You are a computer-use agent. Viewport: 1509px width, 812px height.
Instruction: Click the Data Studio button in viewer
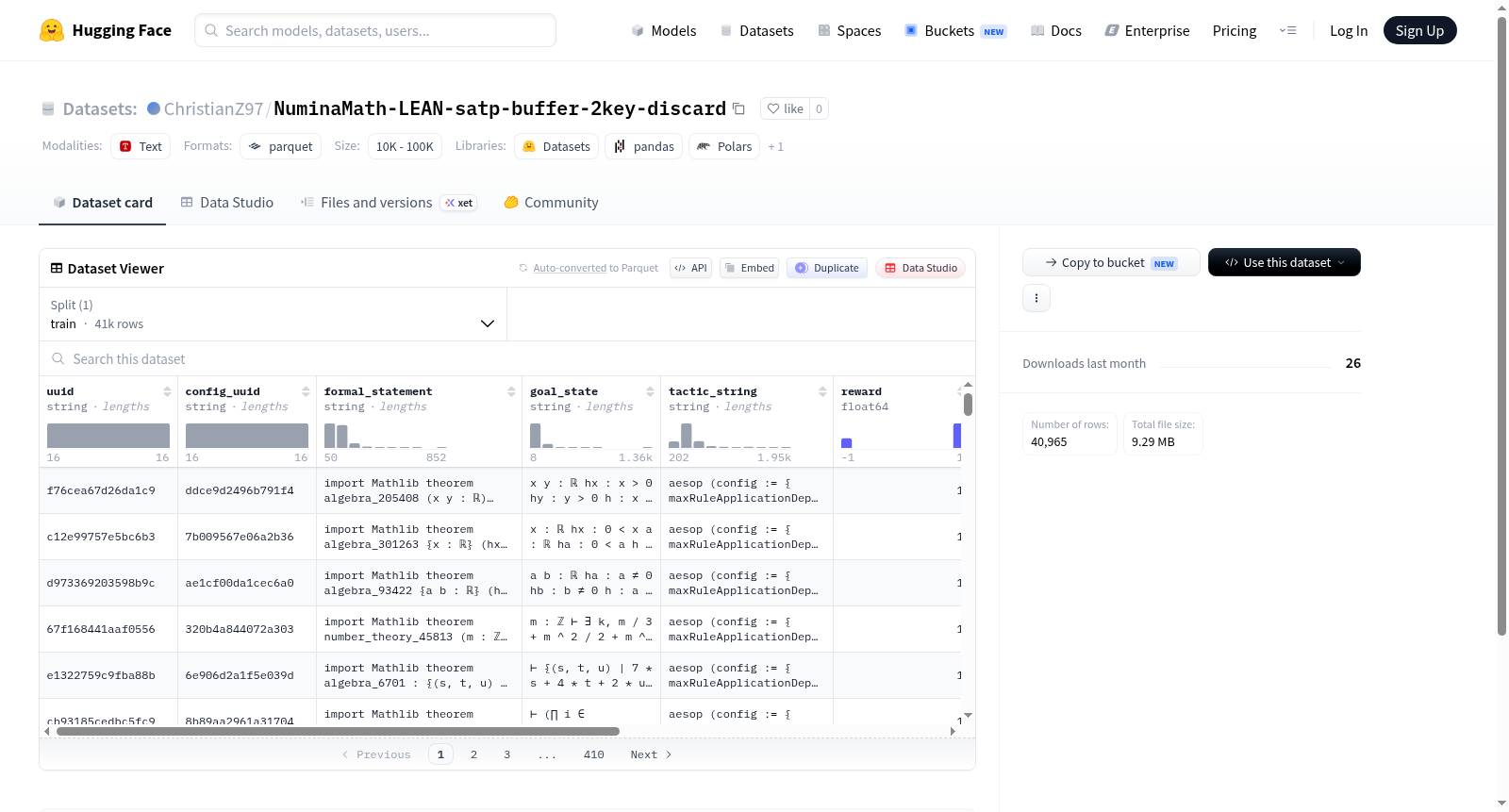[x=920, y=268]
